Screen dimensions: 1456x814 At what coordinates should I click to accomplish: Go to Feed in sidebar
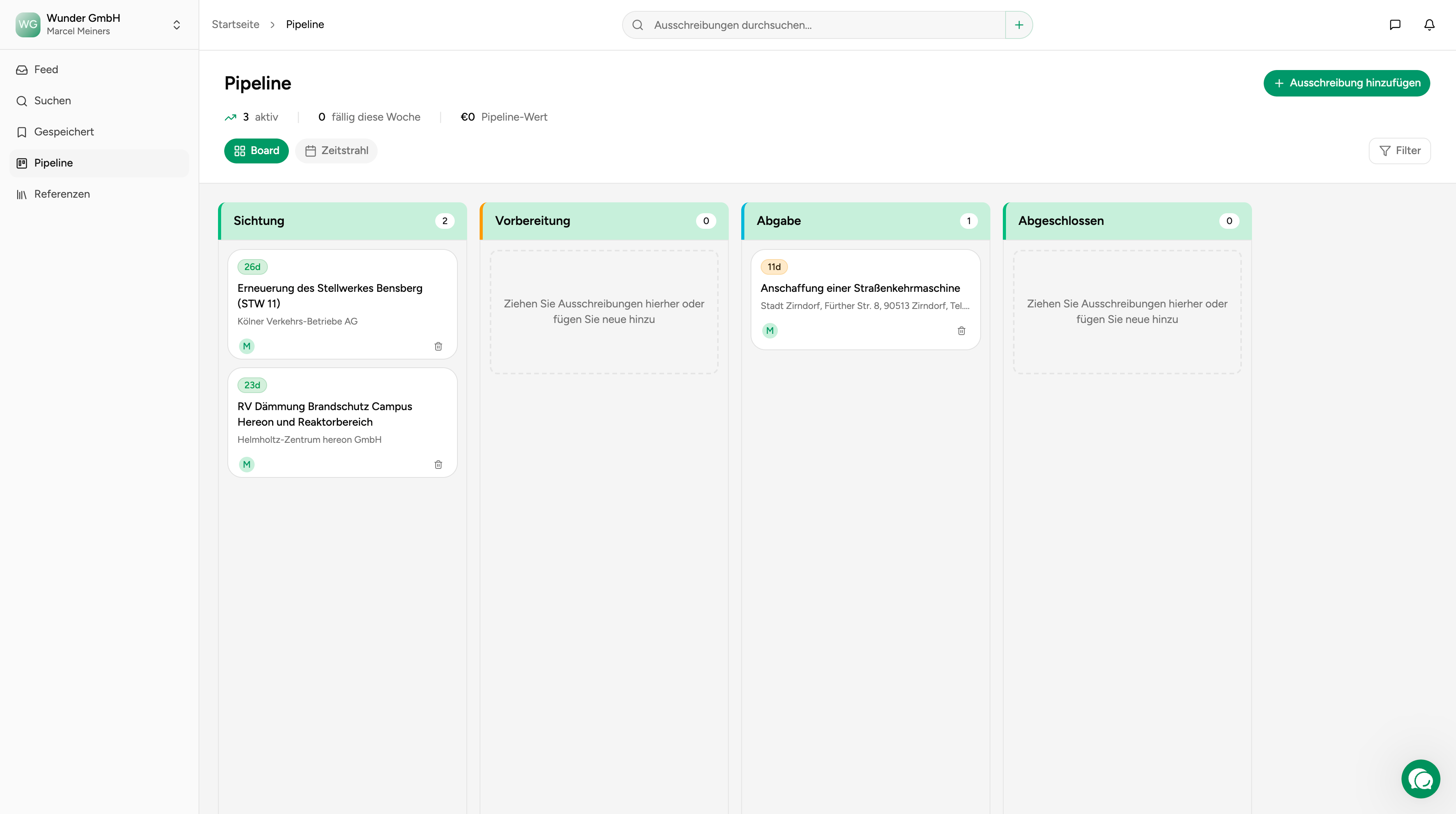(46, 70)
